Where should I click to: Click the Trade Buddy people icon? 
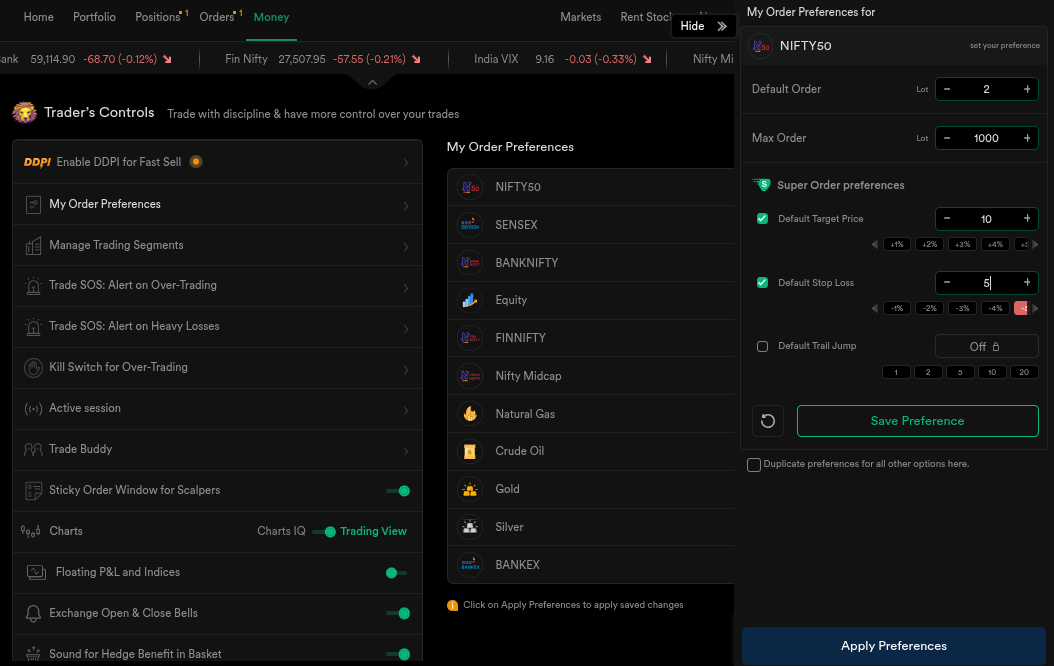coord(32,449)
